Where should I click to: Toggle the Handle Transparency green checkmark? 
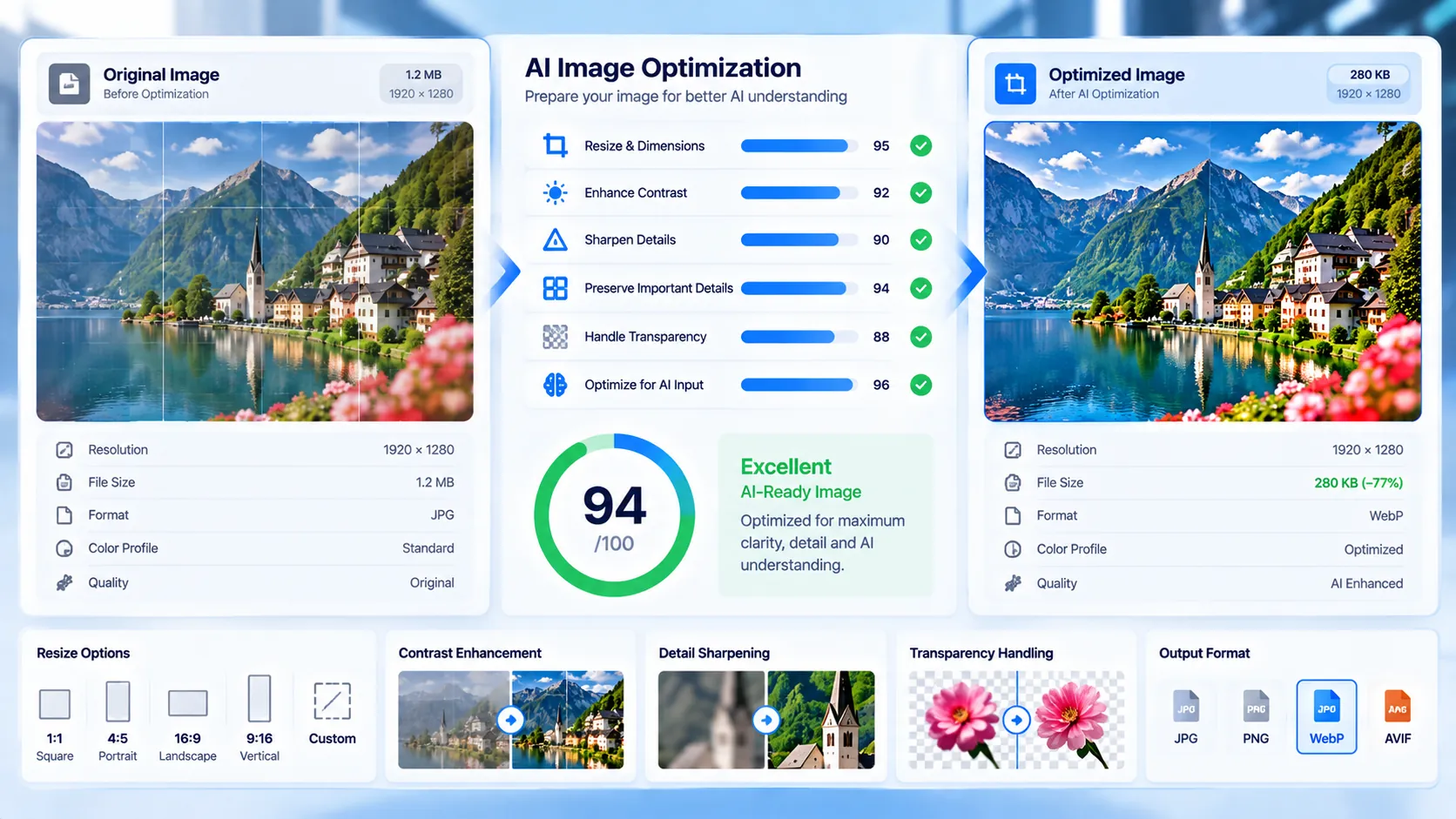coord(920,336)
